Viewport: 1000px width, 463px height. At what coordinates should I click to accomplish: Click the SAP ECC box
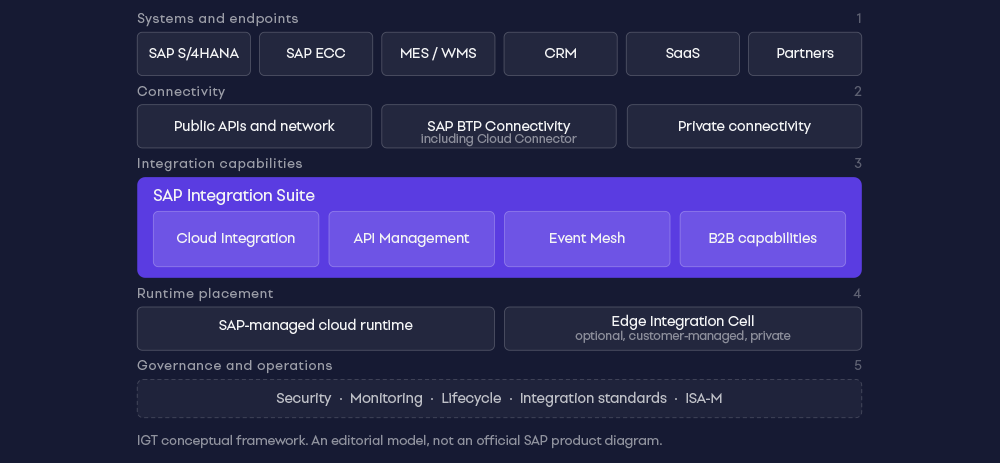pyautogui.click(x=316, y=54)
